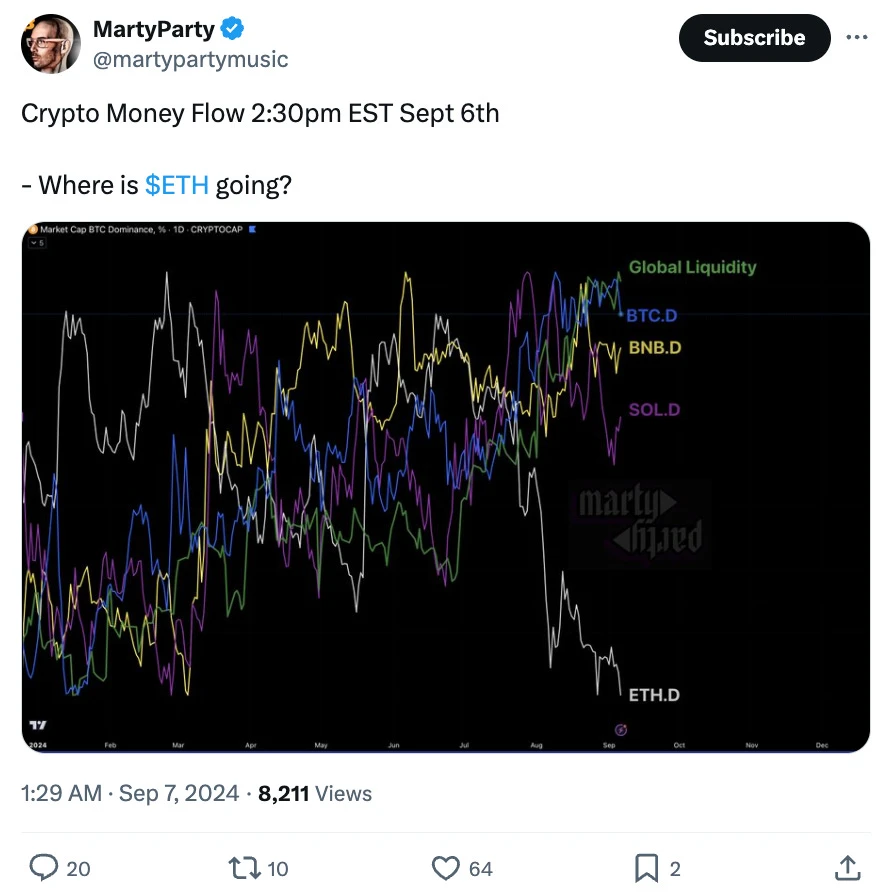Bookmark this tweet
This screenshot has height=896, width=888.
coord(647,868)
